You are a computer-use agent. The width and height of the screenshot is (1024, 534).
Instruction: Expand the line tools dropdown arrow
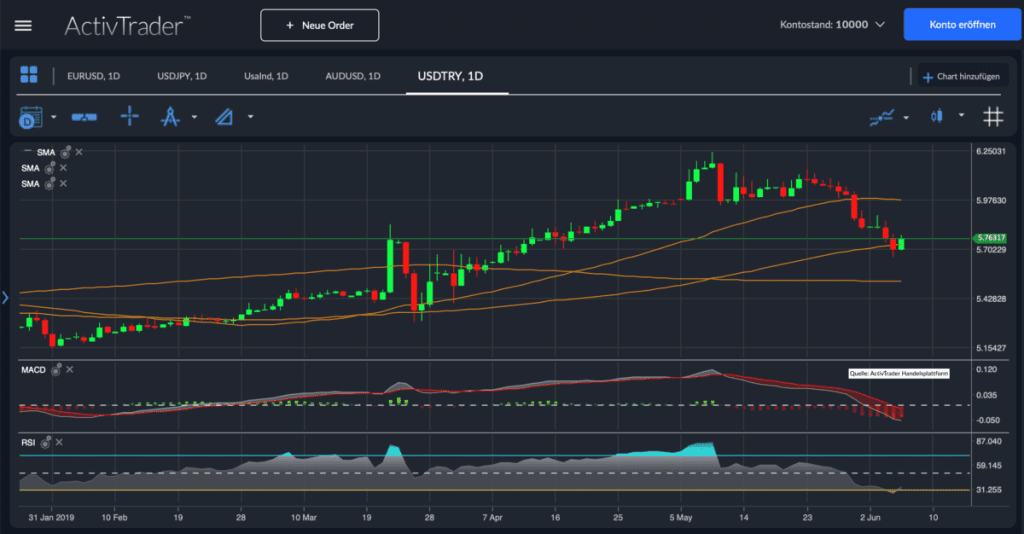pos(250,118)
